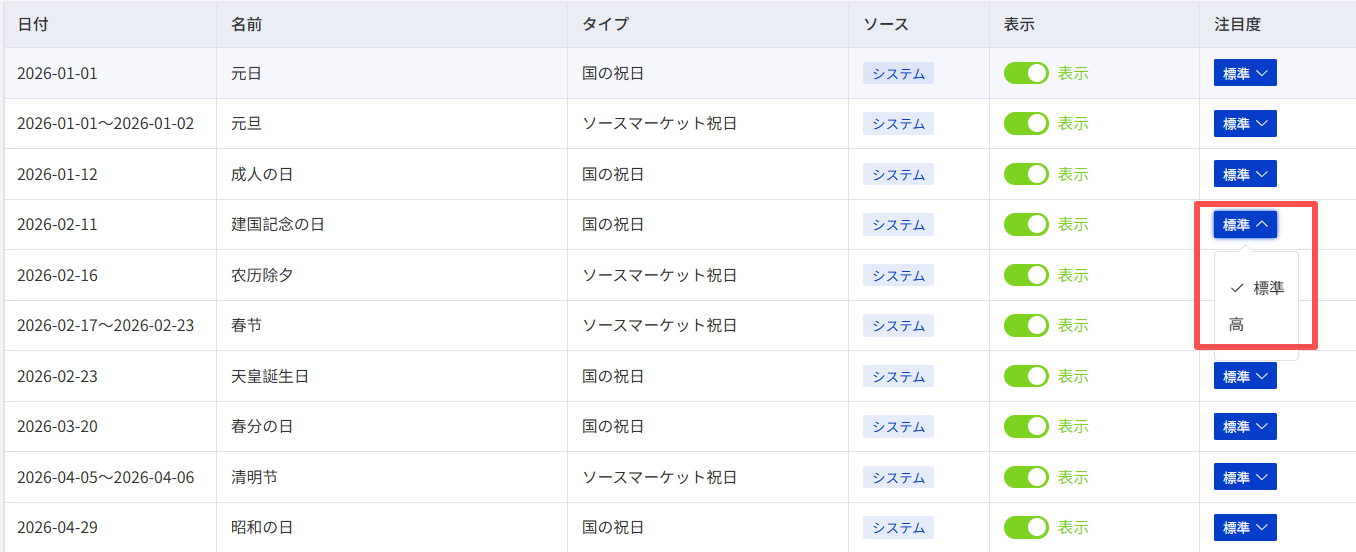Choose checked 標準 option in menu

pos(1256,288)
